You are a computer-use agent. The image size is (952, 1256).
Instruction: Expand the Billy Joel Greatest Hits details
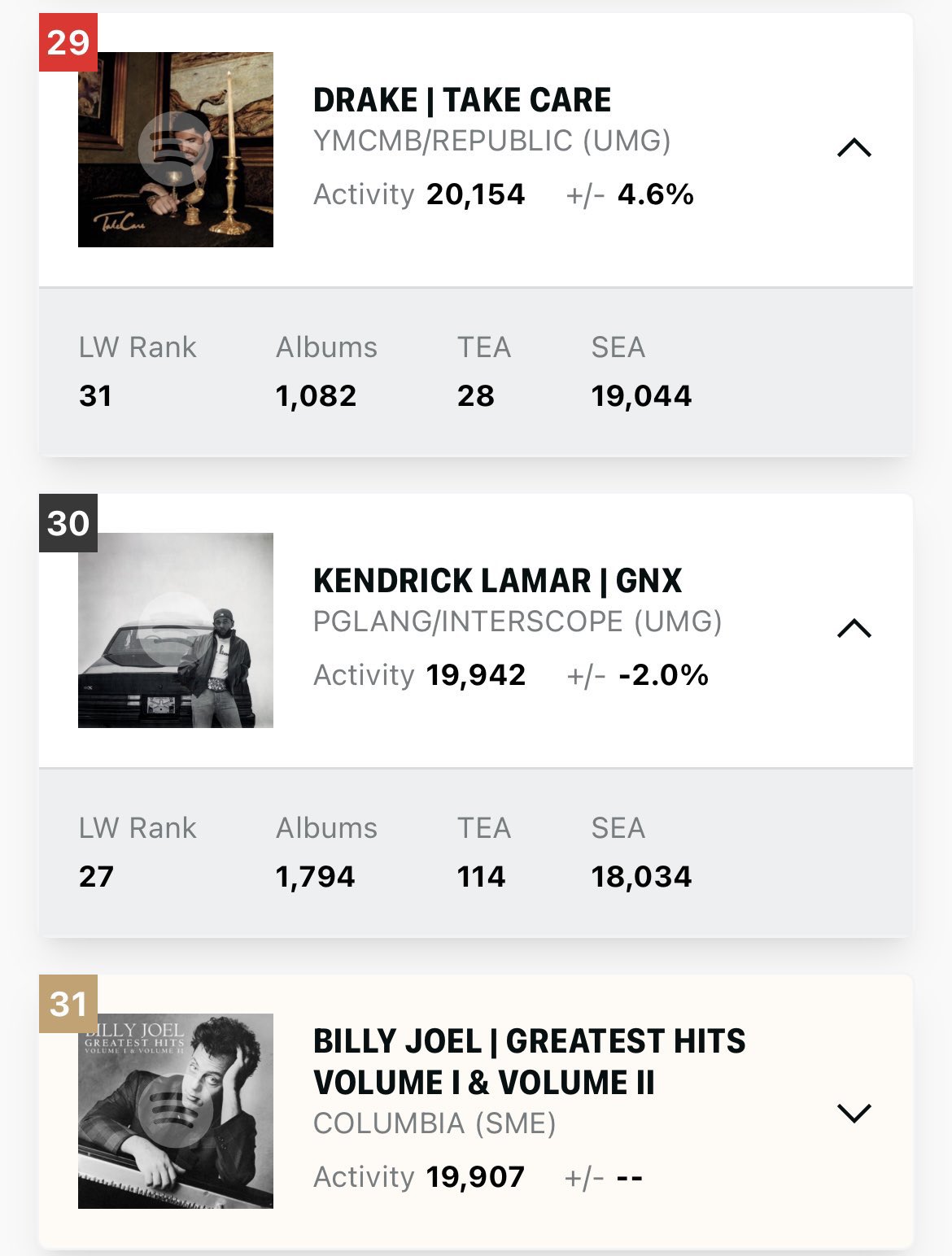[x=854, y=1113]
